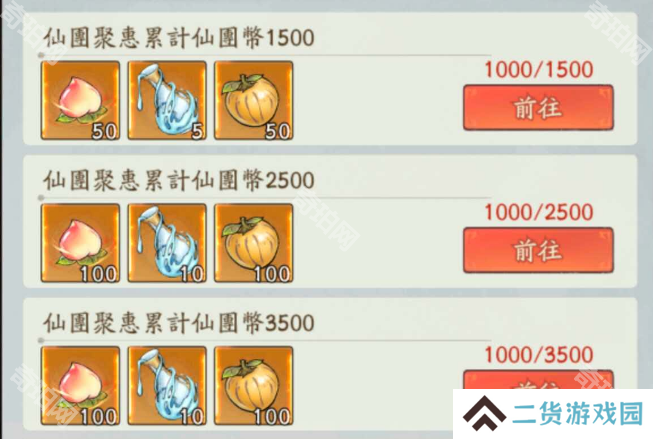
Task: Click the 二货游戏园 logo text
Action: [578, 414]
